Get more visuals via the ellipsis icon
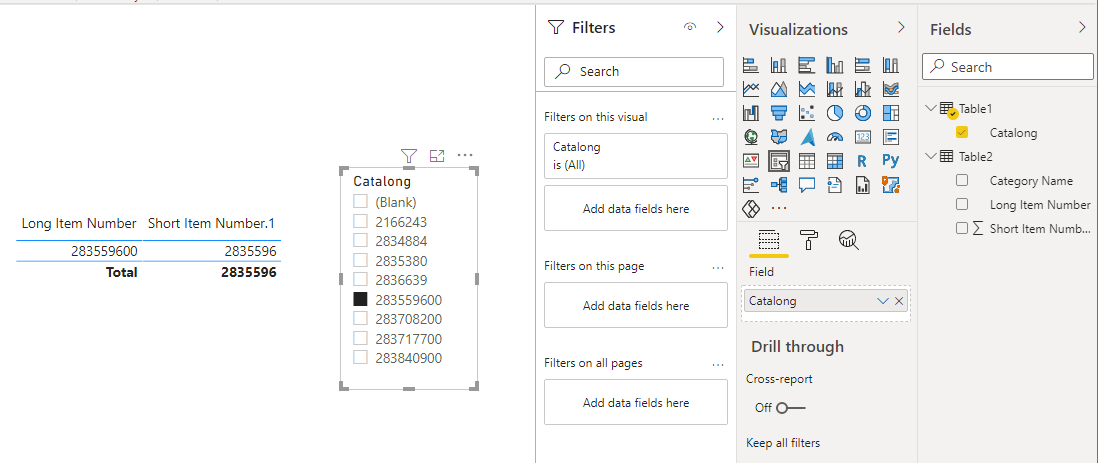The image size is (1098, 463). click(779, 208)
